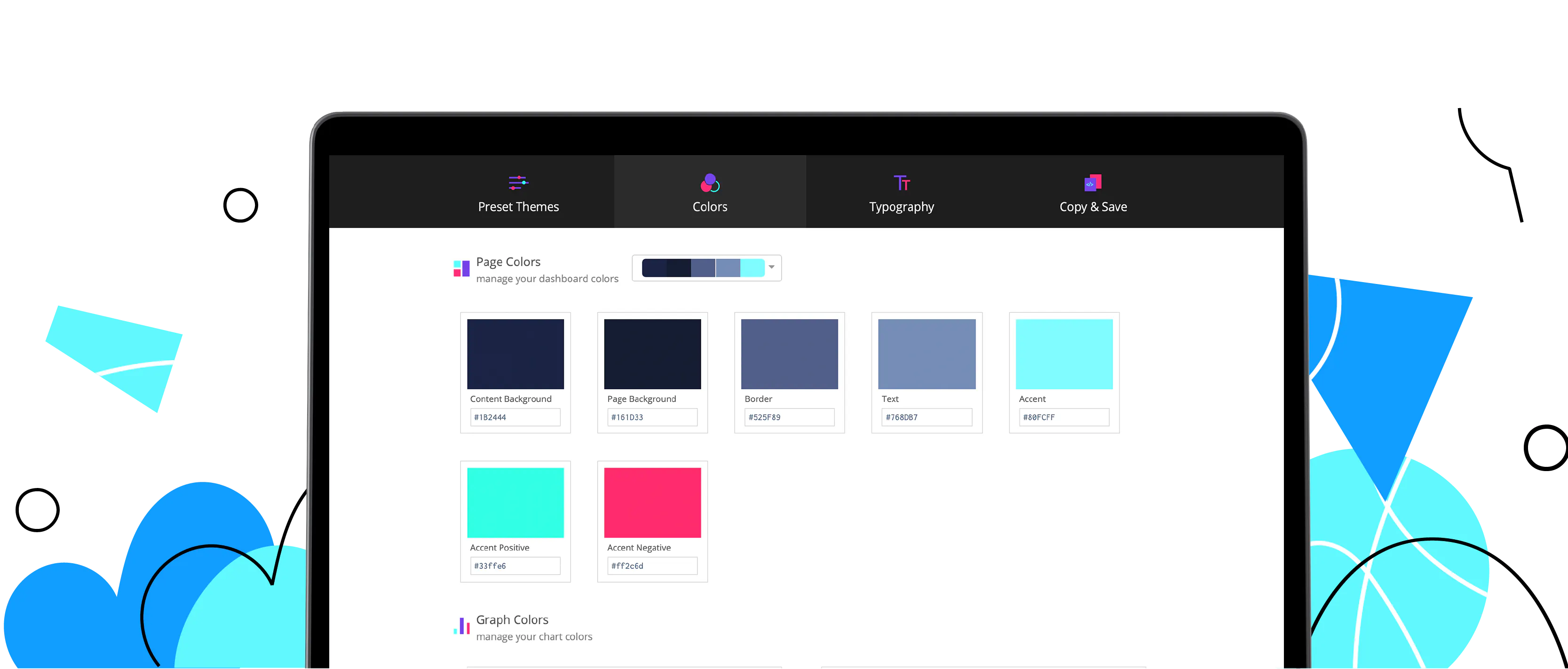Open the Preset Themes tab
Screen dimensions: 1568x669
tap(518, 206)
